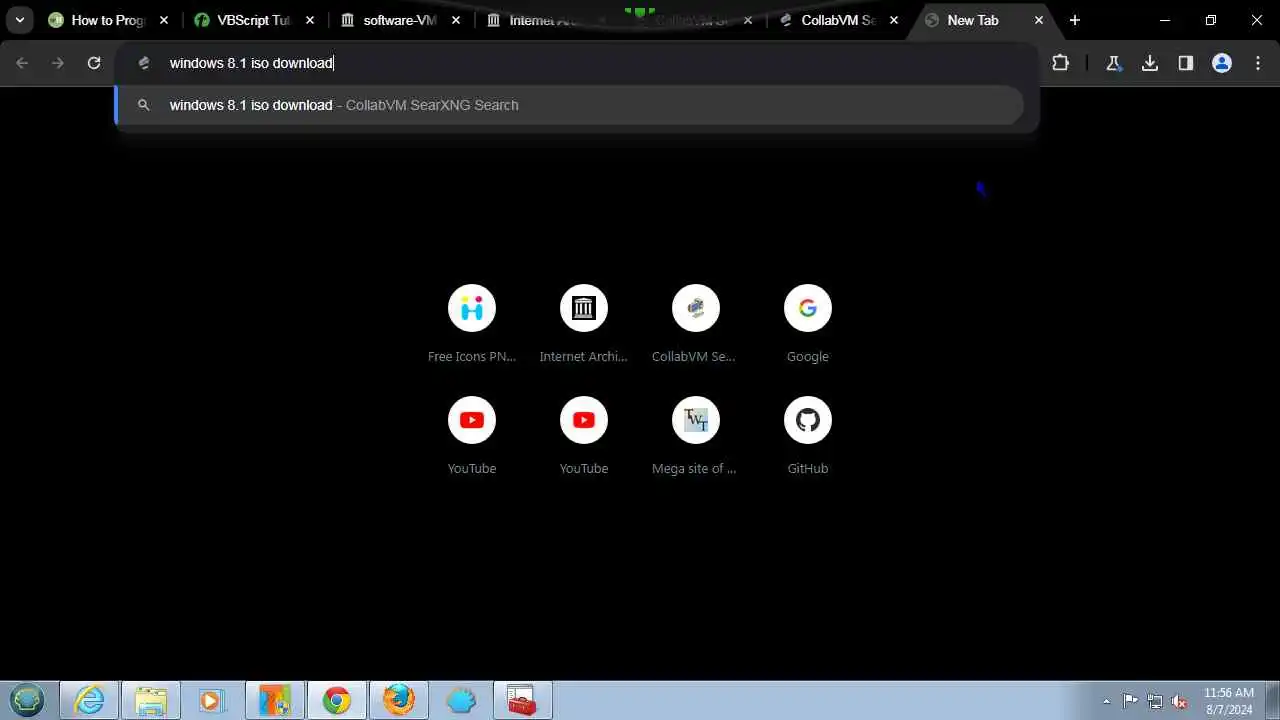Open the tab search dropdown arrow
Screen dimensions: 1280x720
[19, 20]
